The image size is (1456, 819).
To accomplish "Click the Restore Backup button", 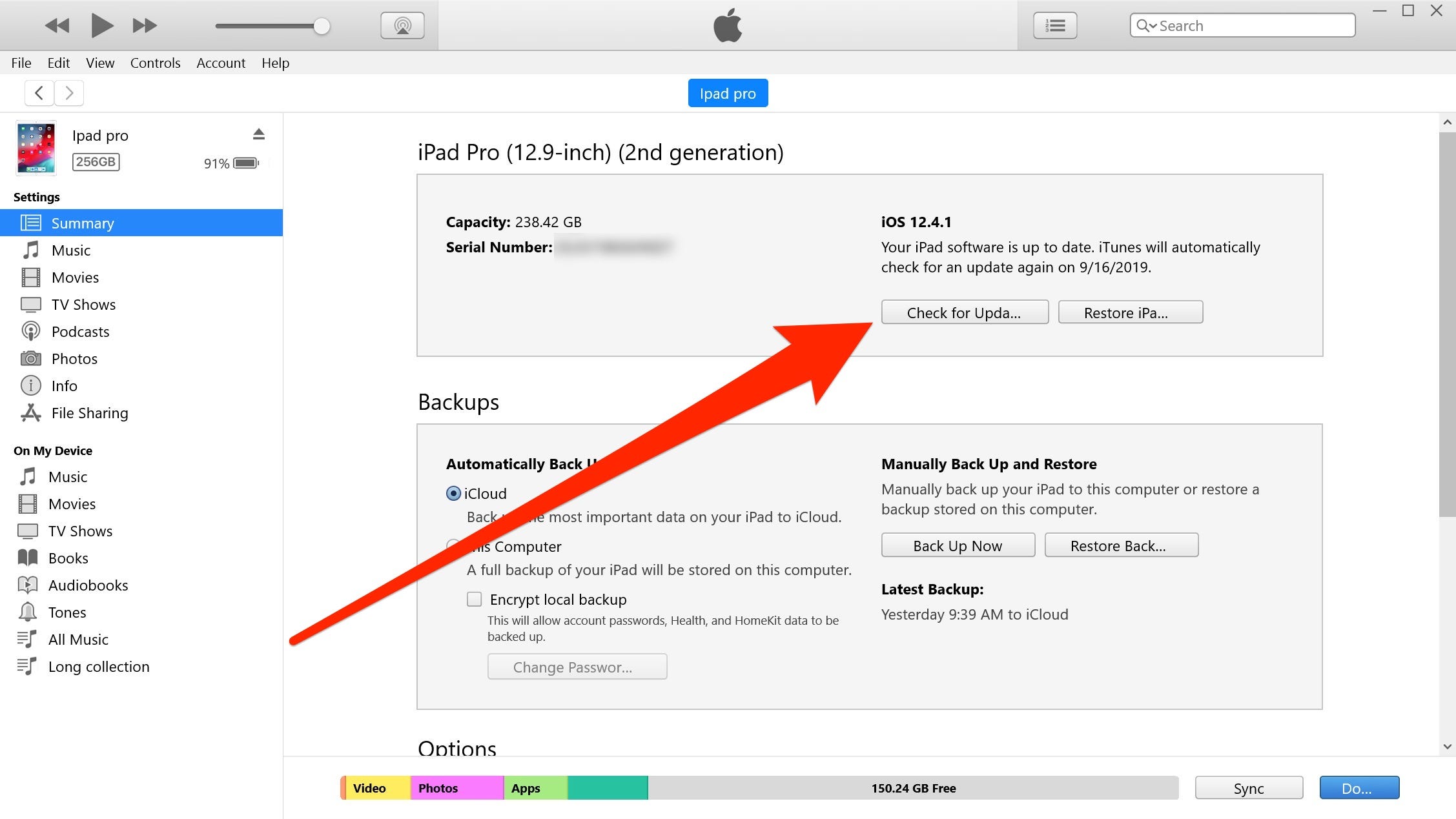I will 1122,545.
